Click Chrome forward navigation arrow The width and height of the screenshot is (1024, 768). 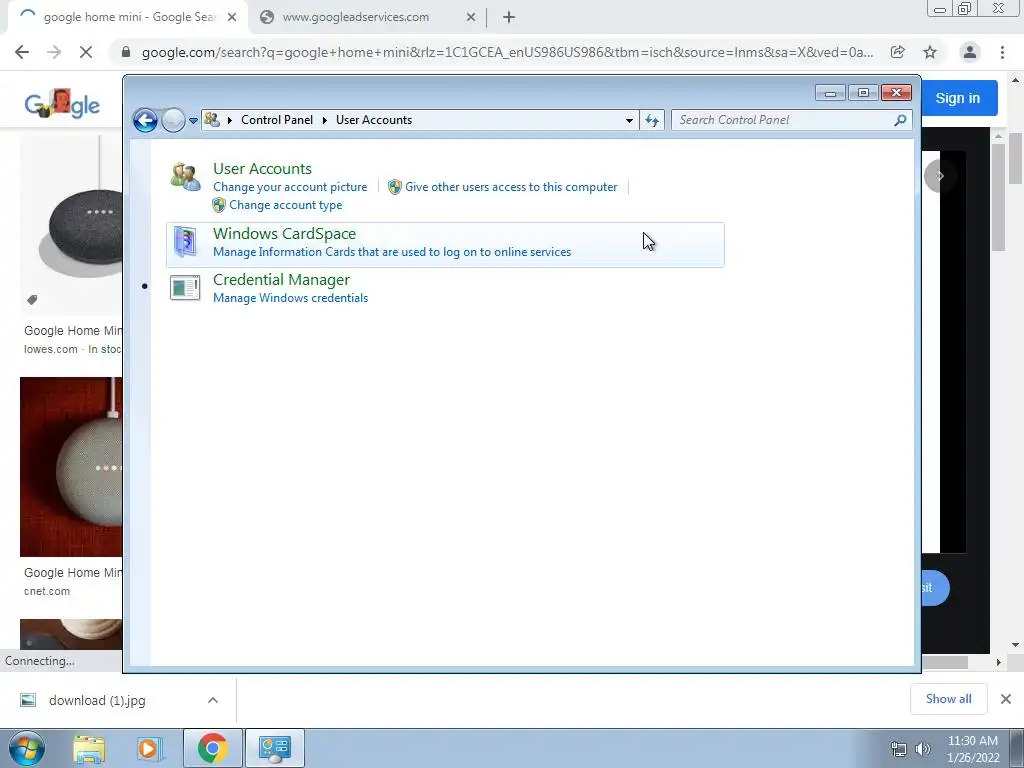54,52
